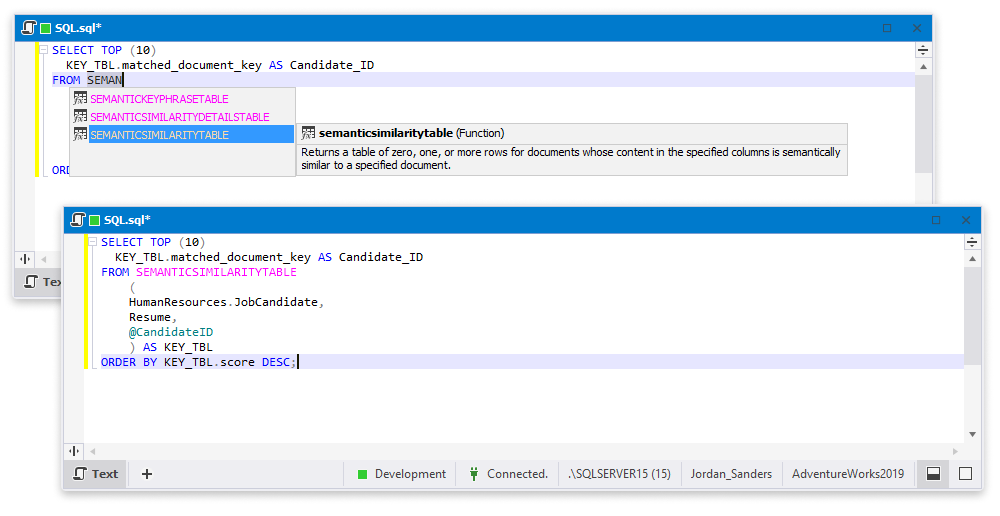Click the front window's vertical scrollbar thumb
Screen dimensions: 1000x516
pos(972,316)
